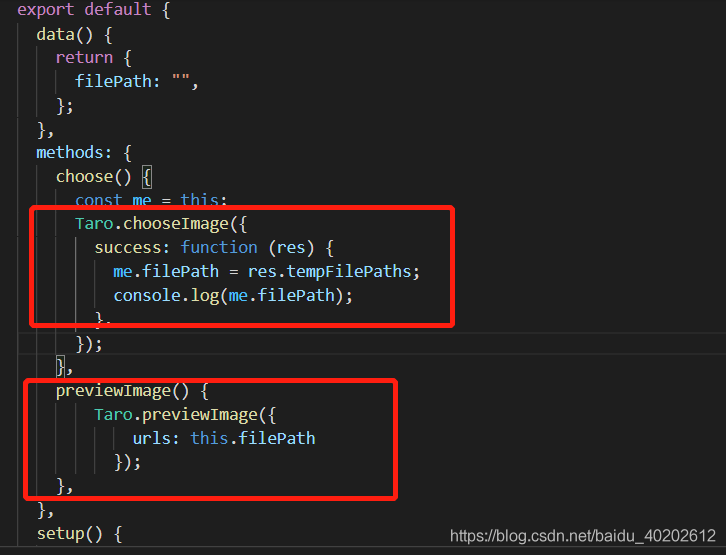Click the purple 'return' keyword
The width and height of the screenshot is (726, 555).
pyautogui.click(x=84, y=57)
